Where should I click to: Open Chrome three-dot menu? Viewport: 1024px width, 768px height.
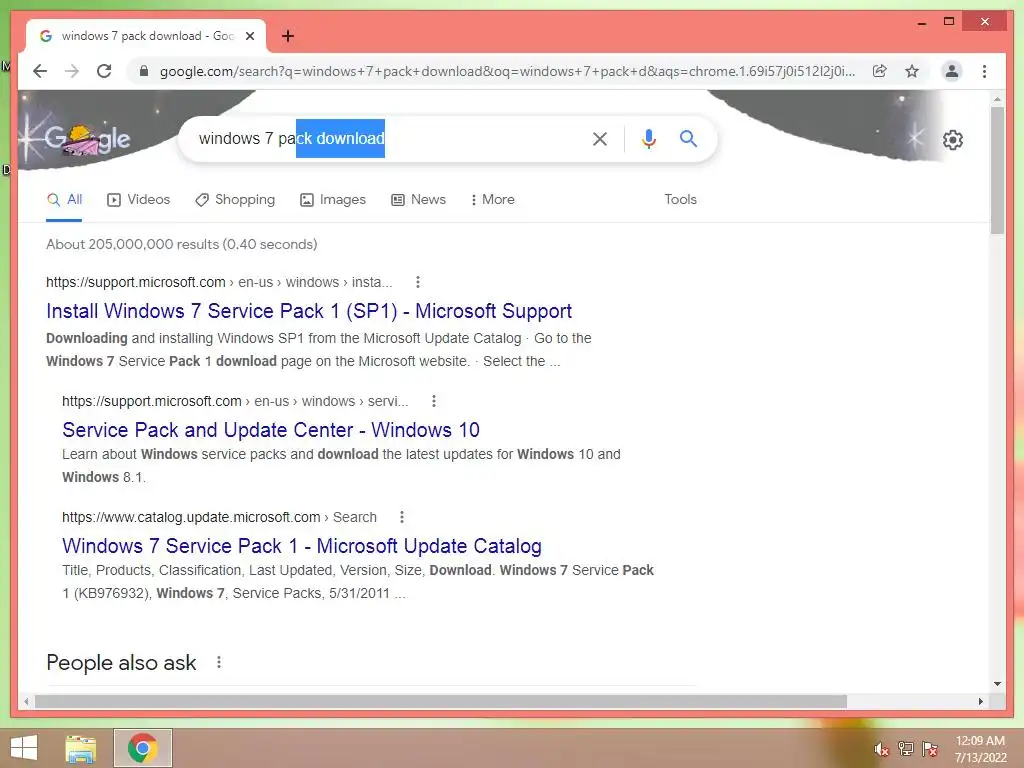pyautogui.click(x=984, y=71)
